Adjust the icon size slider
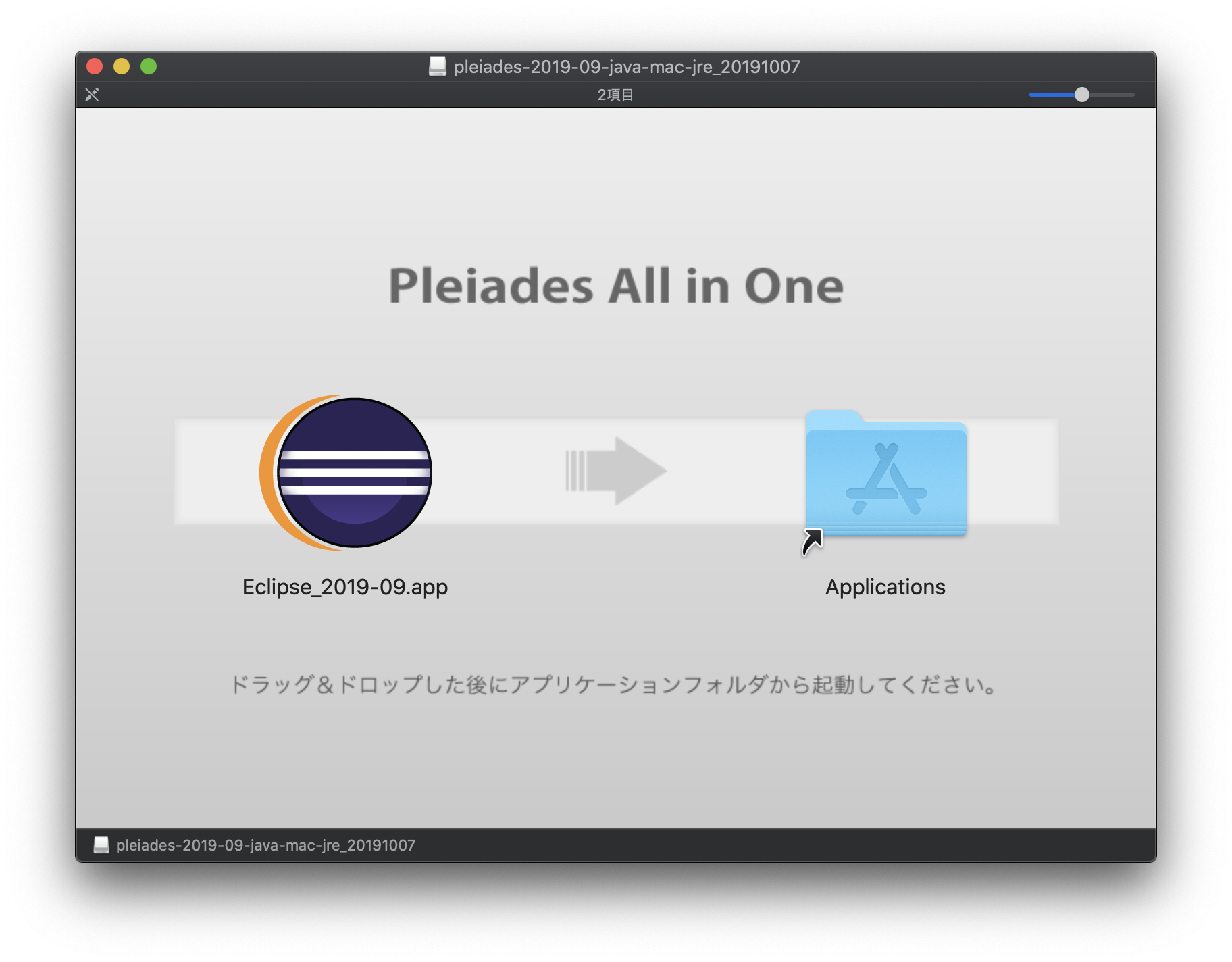This screenshot has height=962, width=1232. [x=1082, y=95]
